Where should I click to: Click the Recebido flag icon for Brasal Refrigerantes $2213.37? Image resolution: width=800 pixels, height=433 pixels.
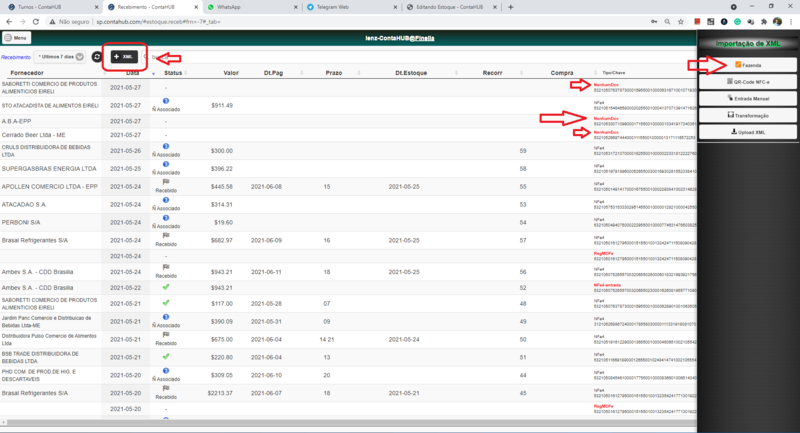pos(166,389)
